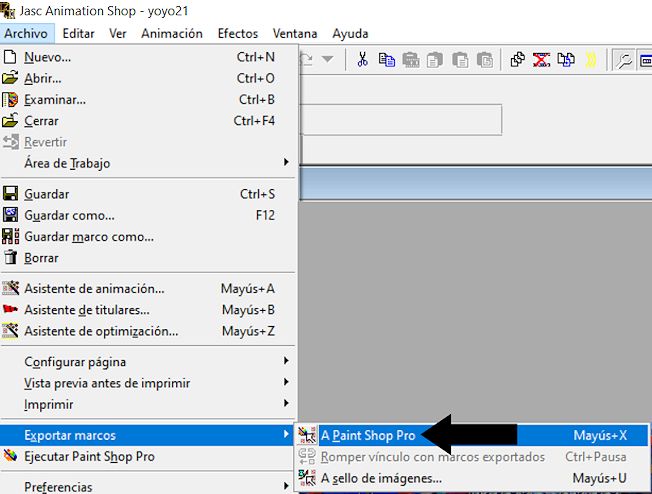Launch Asistente de titulares... entry
Screen dimensions: 652x494
148,309
